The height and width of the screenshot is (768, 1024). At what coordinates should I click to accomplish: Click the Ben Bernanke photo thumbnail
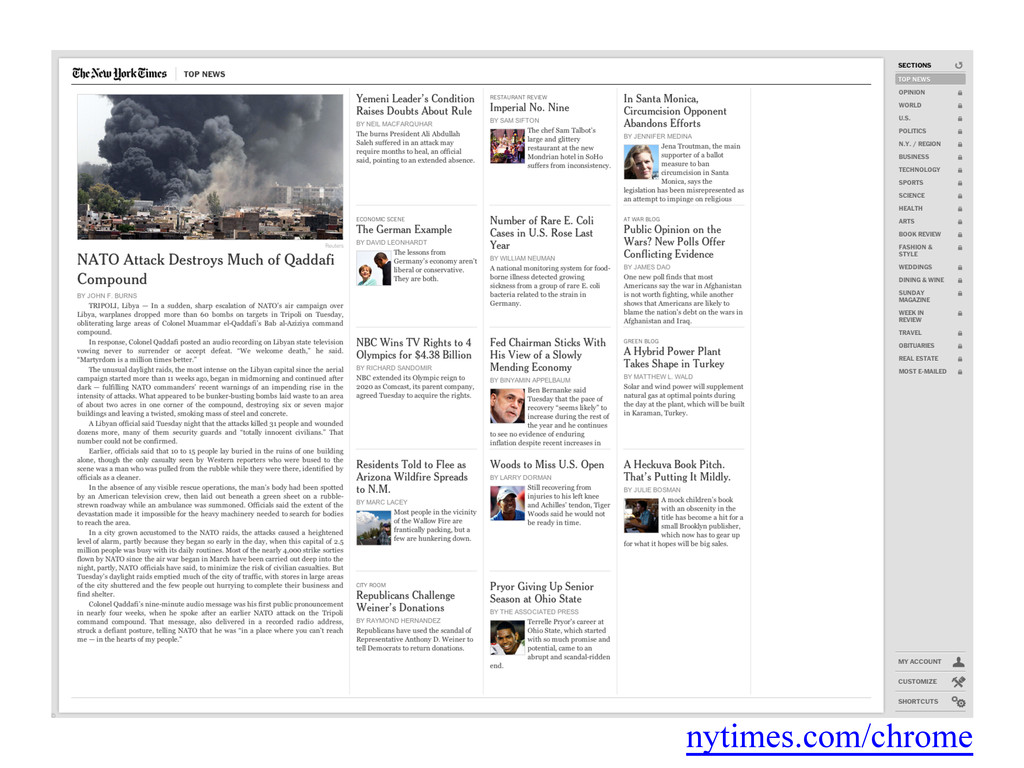(x=507, y=406)
